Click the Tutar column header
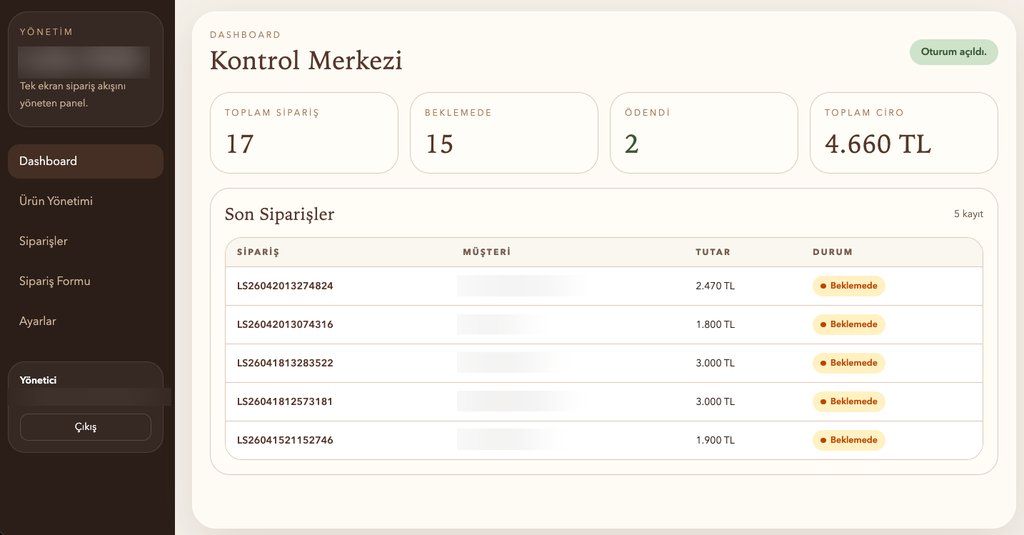The image size is (1024, 535). (713, 252)
